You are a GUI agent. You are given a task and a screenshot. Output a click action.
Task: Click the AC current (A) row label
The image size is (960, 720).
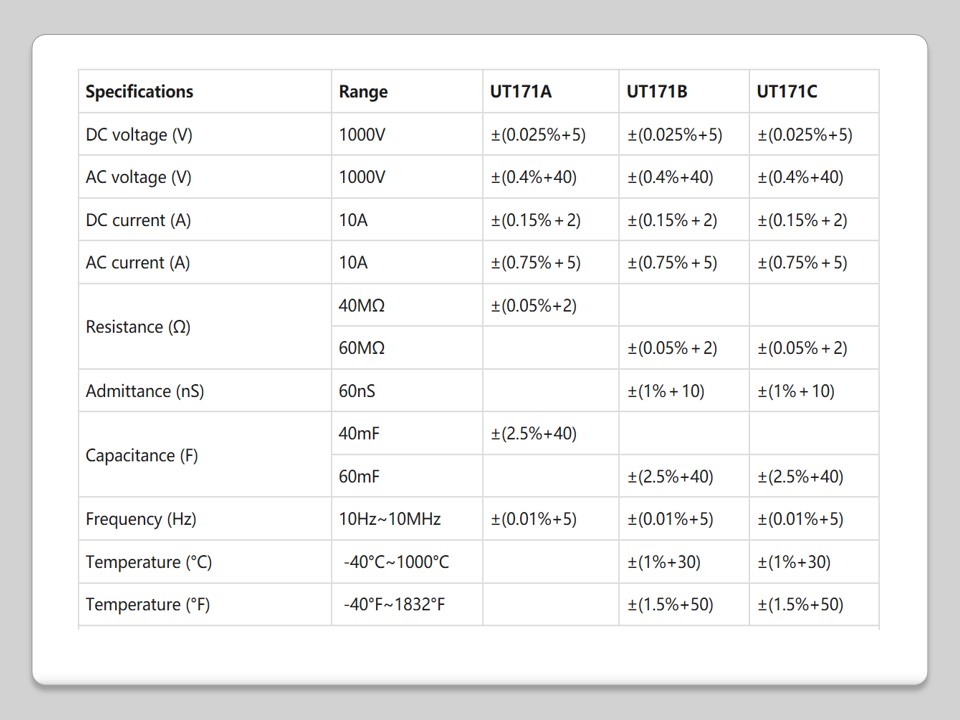pyautogui.click(x=138, y=263)
